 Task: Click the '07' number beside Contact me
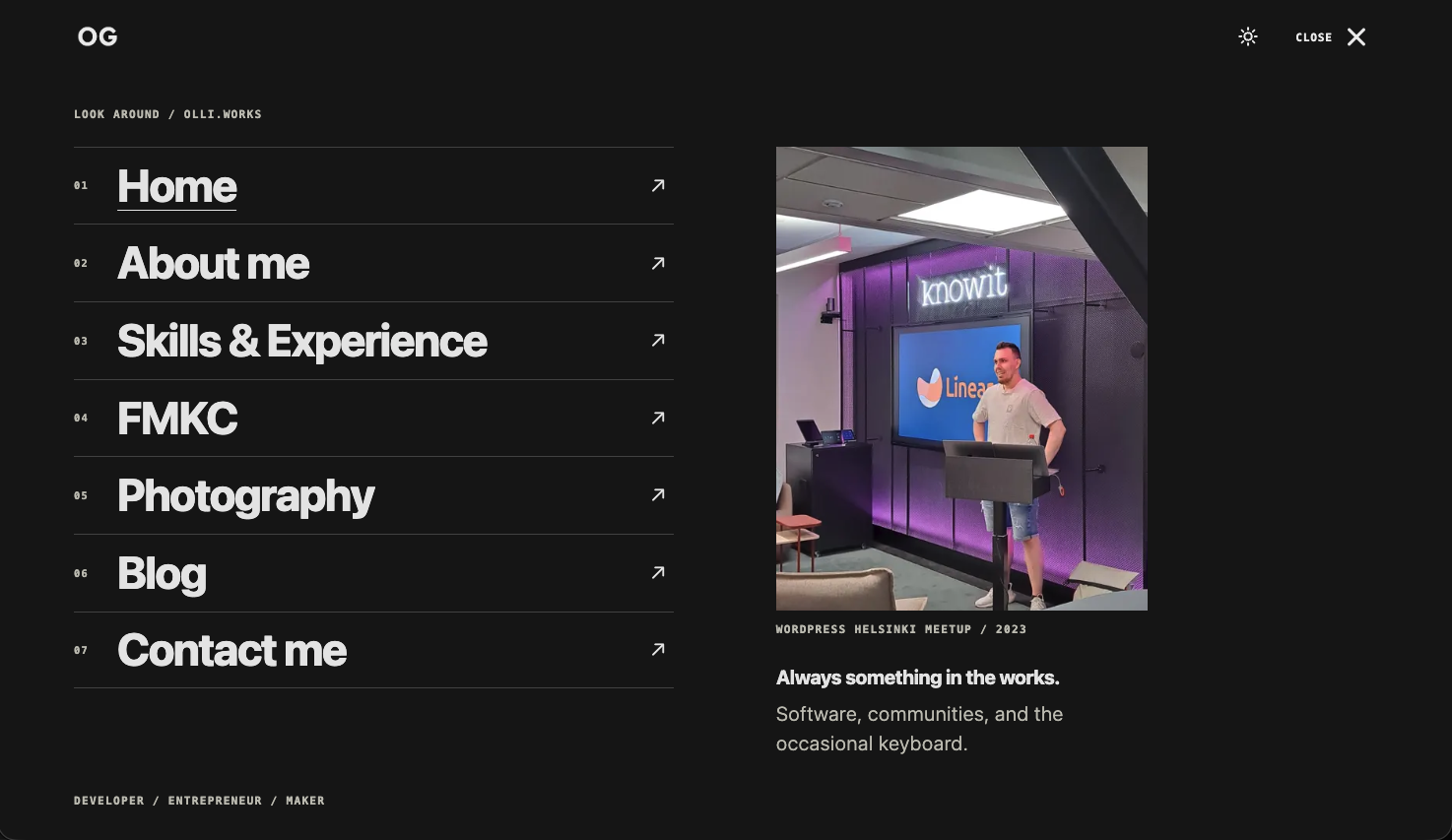coord(81,650)
